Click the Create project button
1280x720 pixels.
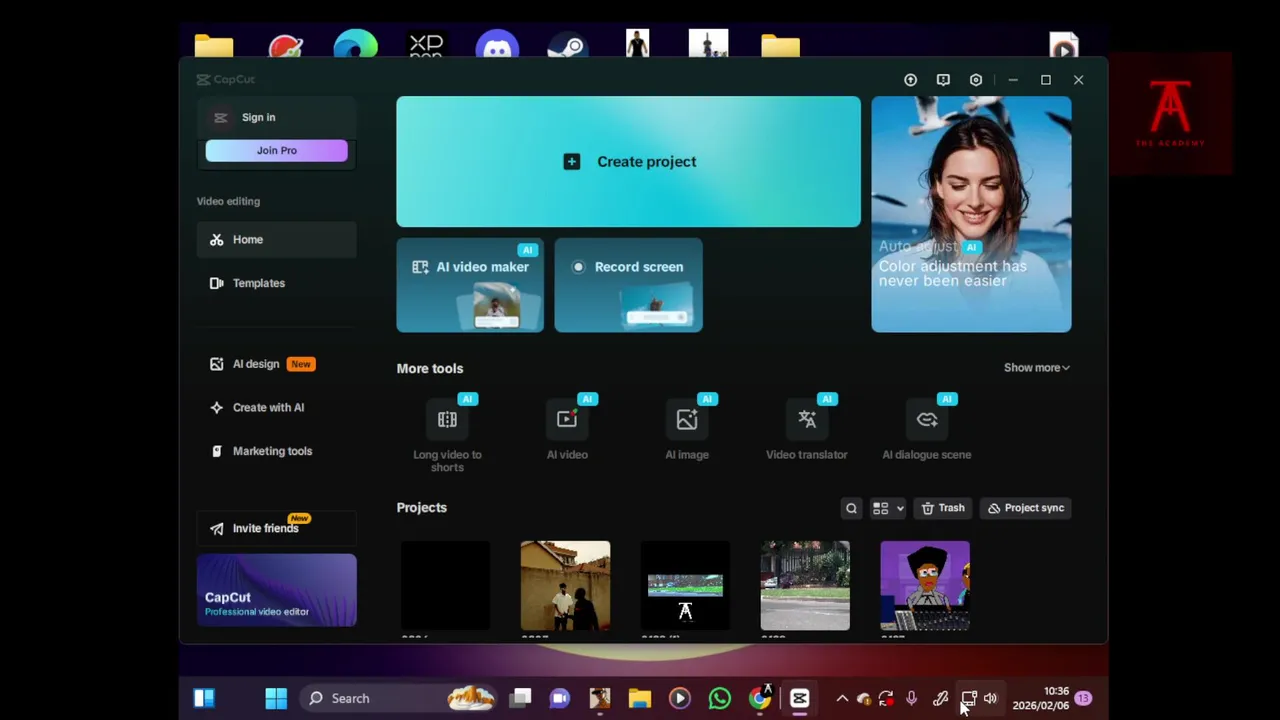[x=628, y=161]
